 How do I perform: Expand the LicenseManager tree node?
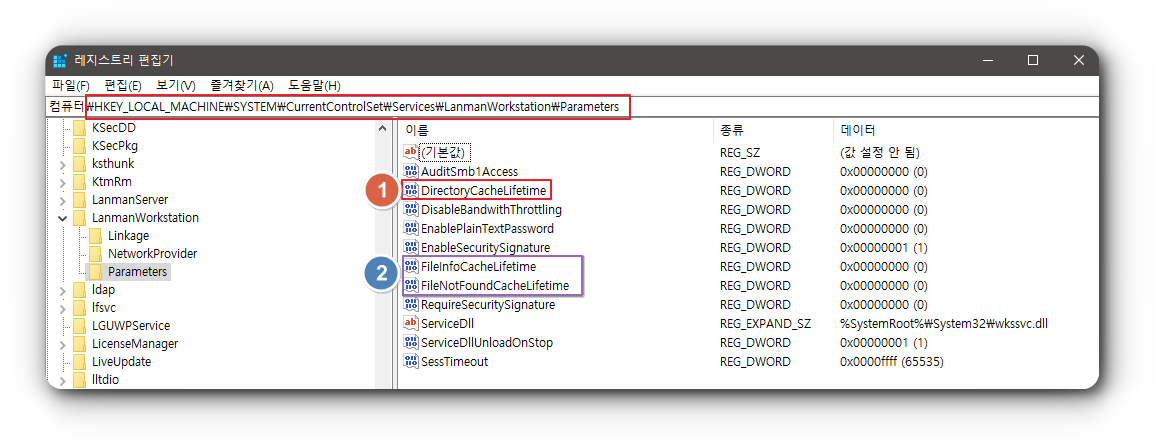pyautogui.click(x=63, y=343)
